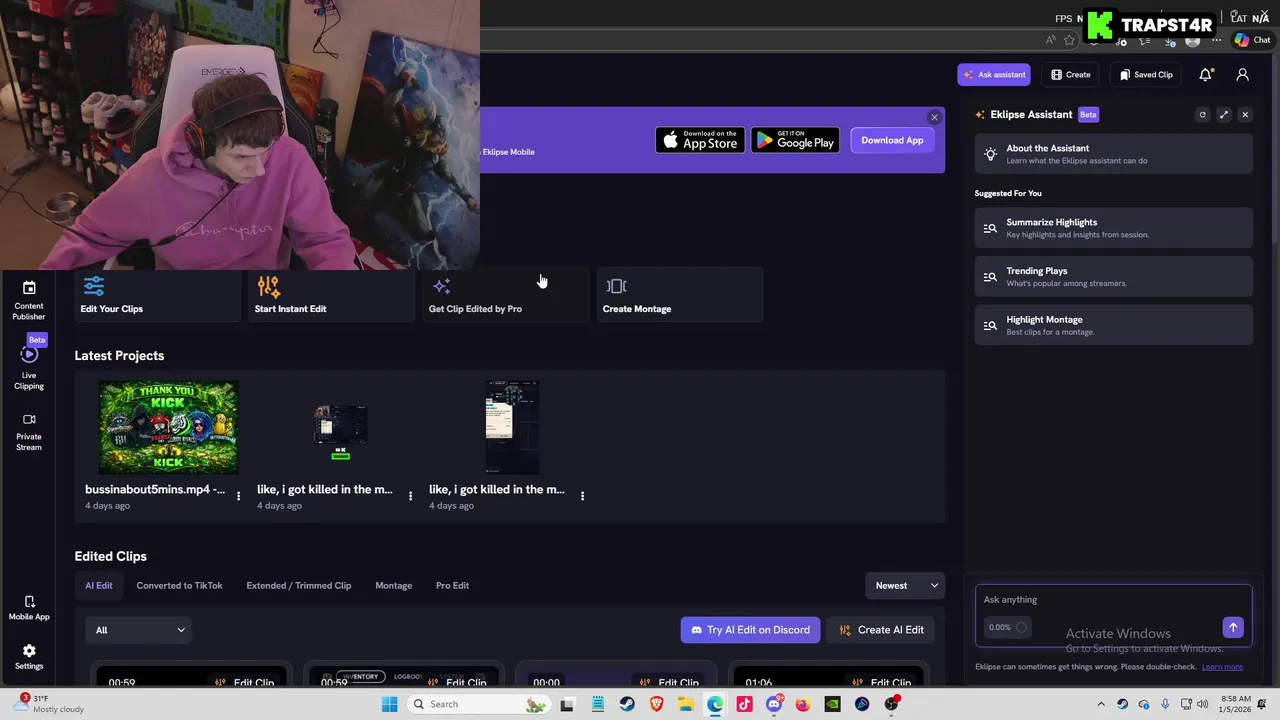The height and width of the screenshot is (720, 1280).
Task: Open Copilot Chat in the browser
Action: tap(1252, 40)
